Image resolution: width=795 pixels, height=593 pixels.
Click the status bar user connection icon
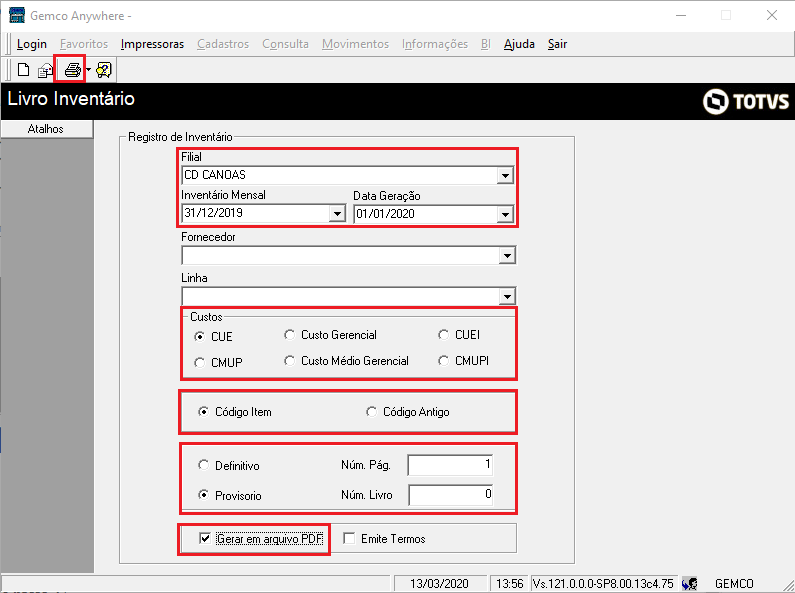(690, 583)
